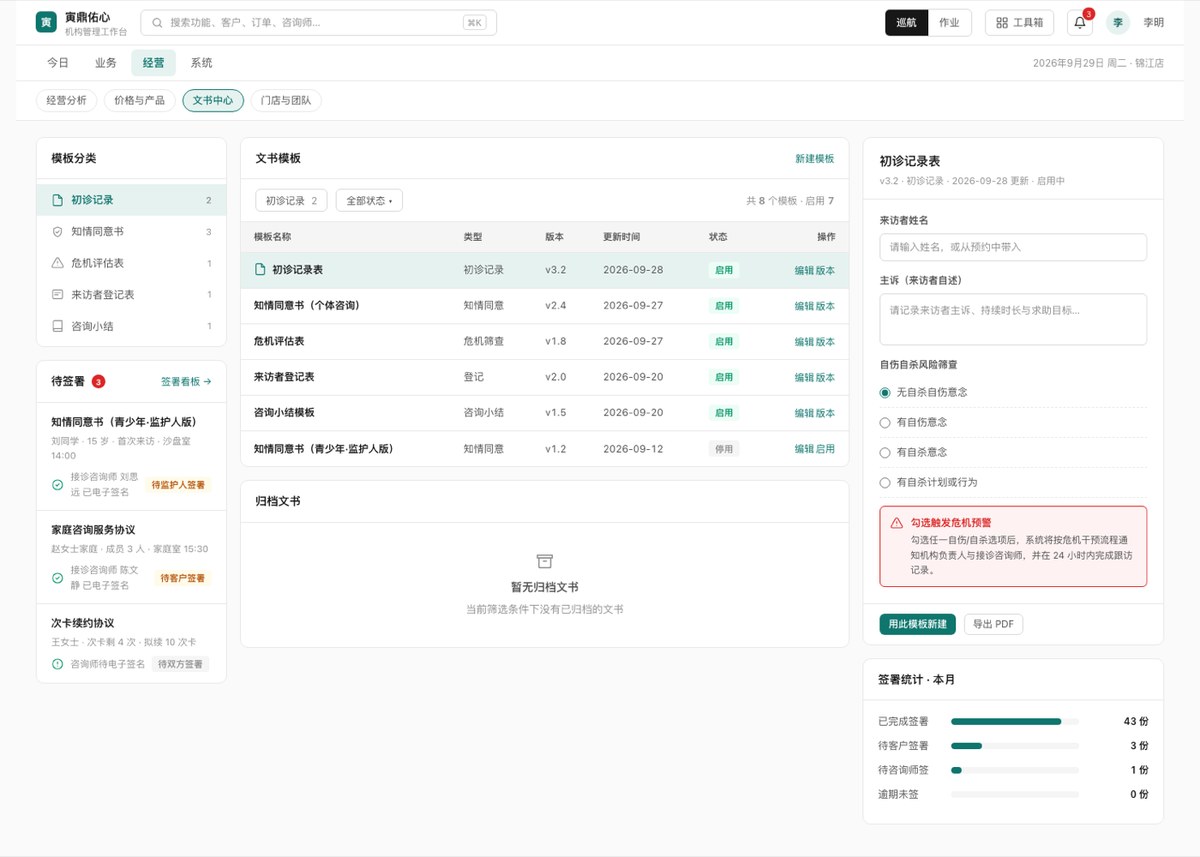Click 待客户签署 tag on 家庭咨询服务协议

coord(184,578)
